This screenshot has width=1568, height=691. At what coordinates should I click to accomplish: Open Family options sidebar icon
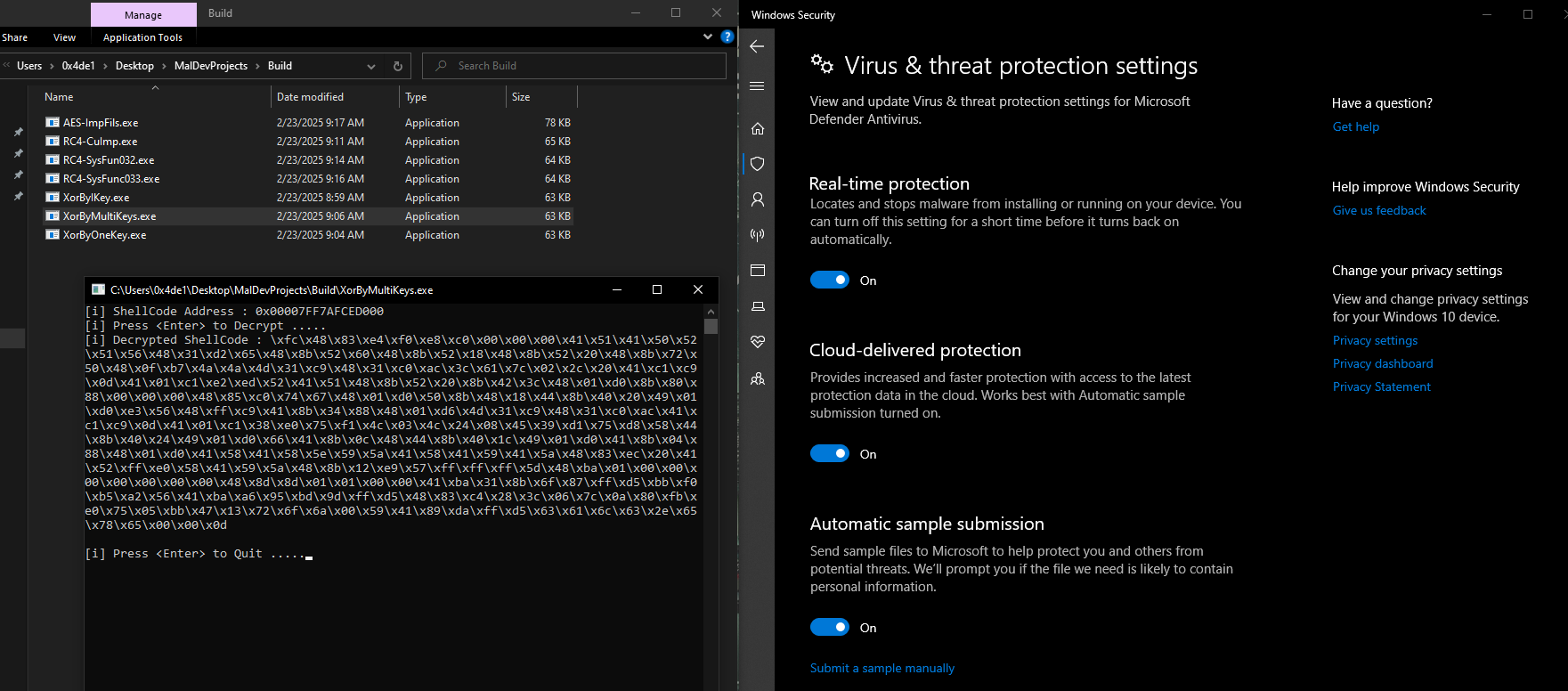click(758, 378)
